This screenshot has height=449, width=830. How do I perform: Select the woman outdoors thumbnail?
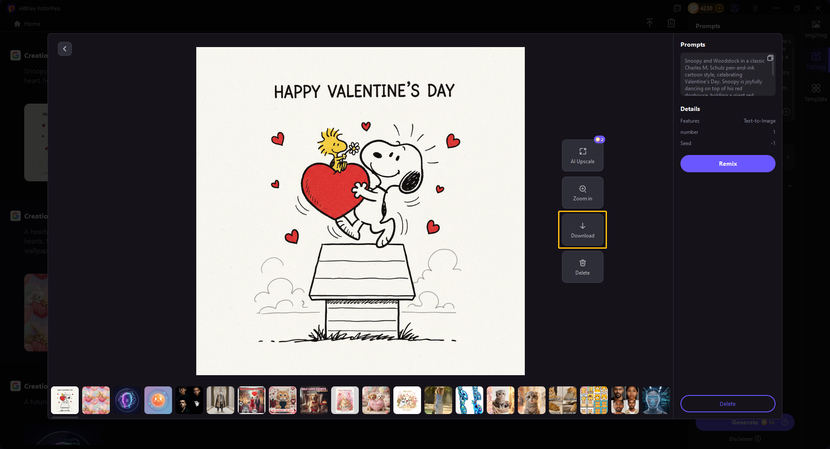pos(438,400)
